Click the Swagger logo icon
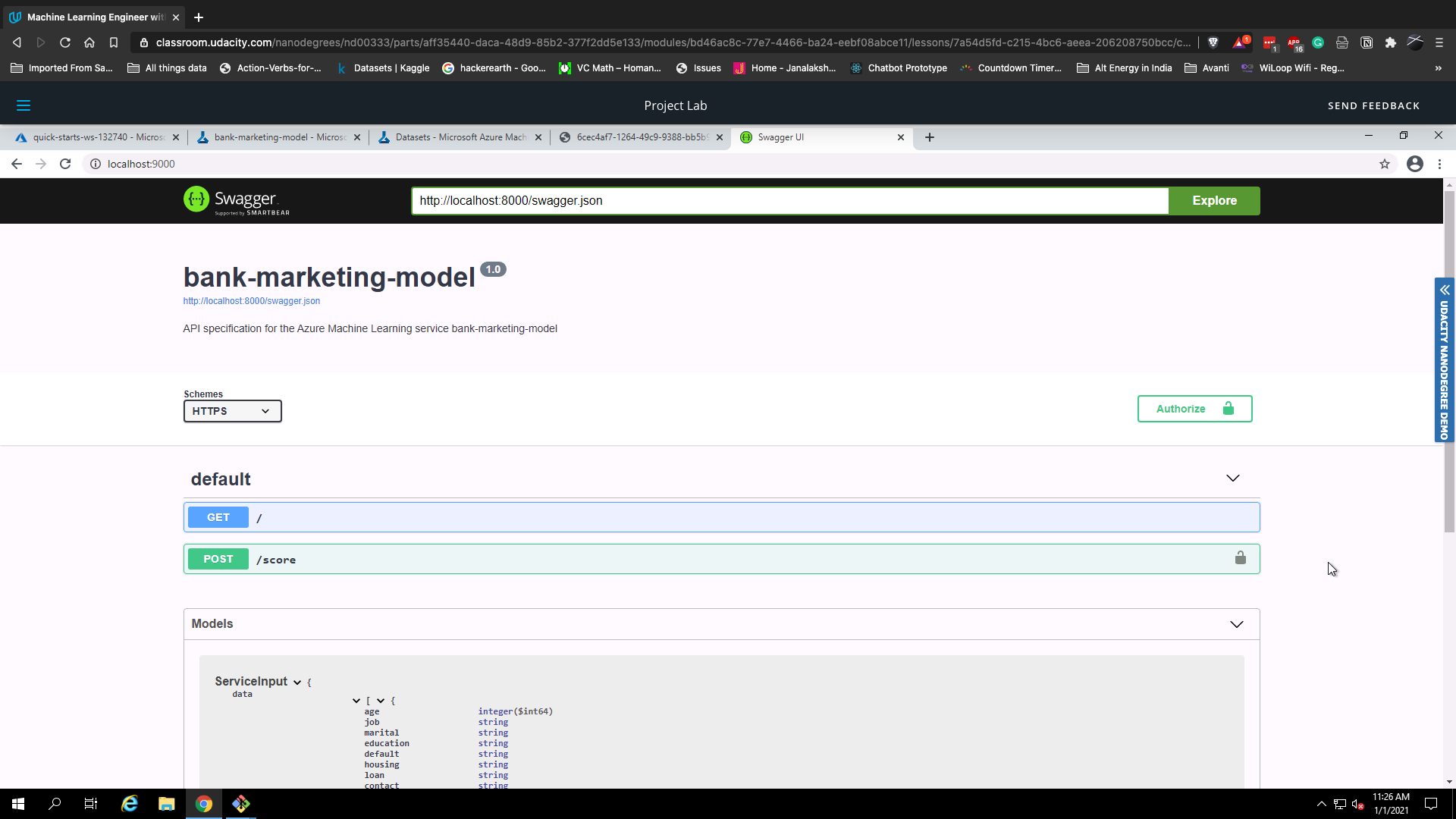This screenshot has width=1456, height=819. pyautogui.click(x=196, y=199)
